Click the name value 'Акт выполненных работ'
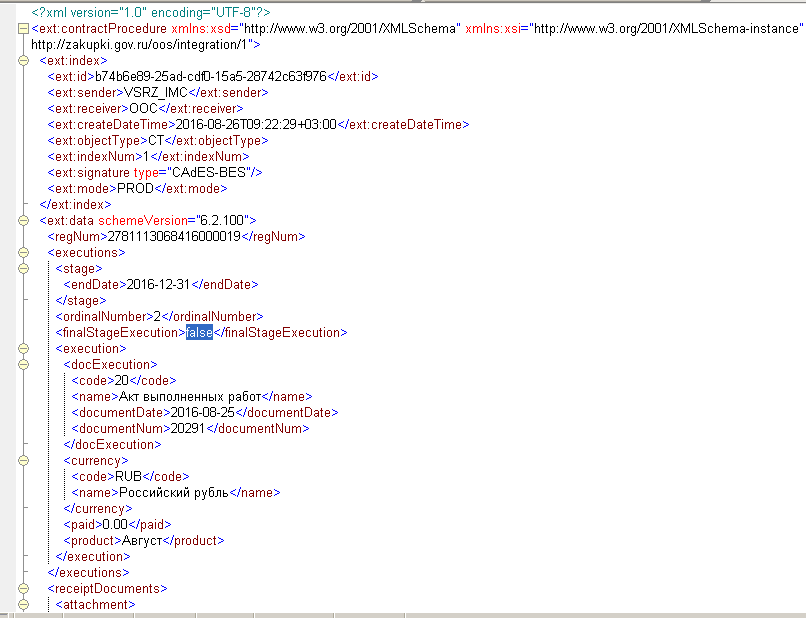The height and width of the screenshot is (618, 806). pos(190,396)
